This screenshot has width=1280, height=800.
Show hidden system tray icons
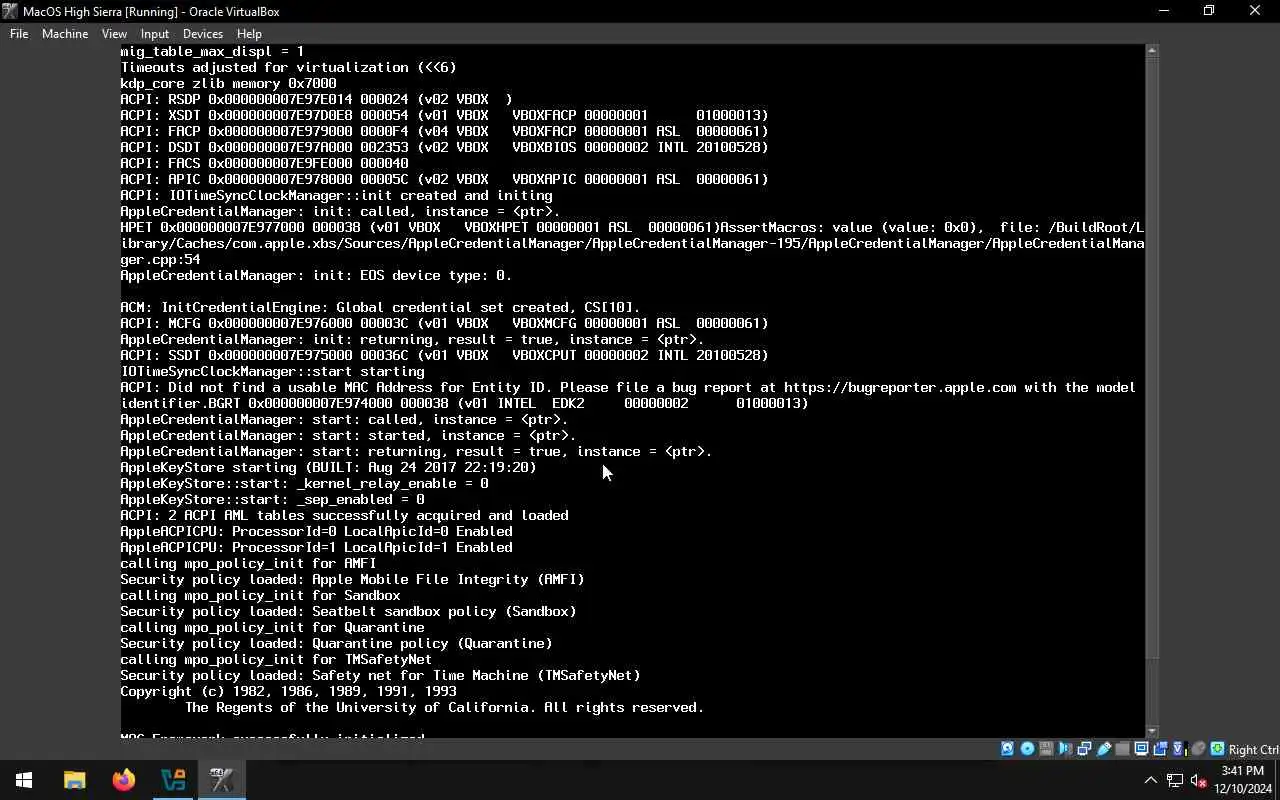(x=1150, y=780)
